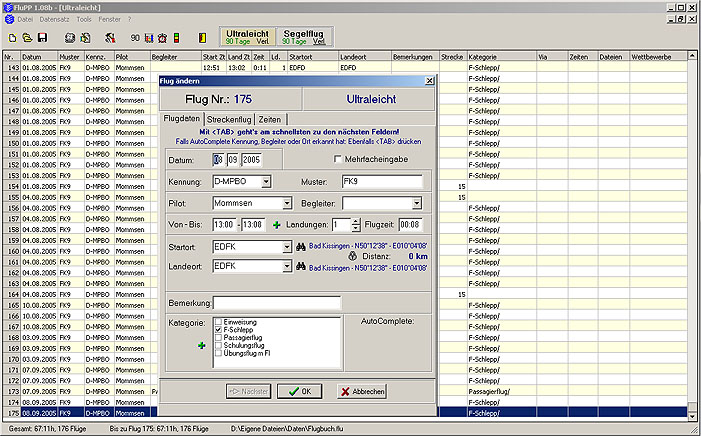Select the Ultraleicht logbook button

(x=247, y=37)
